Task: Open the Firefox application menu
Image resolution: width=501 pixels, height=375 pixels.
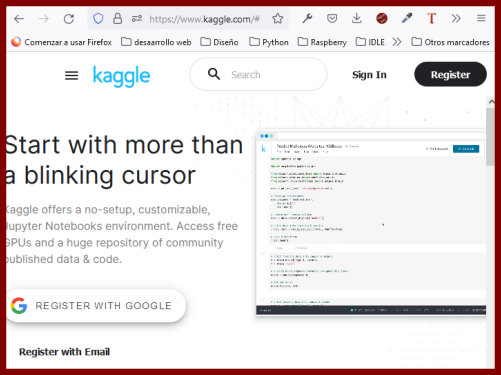Action: (x=481, y=18)
